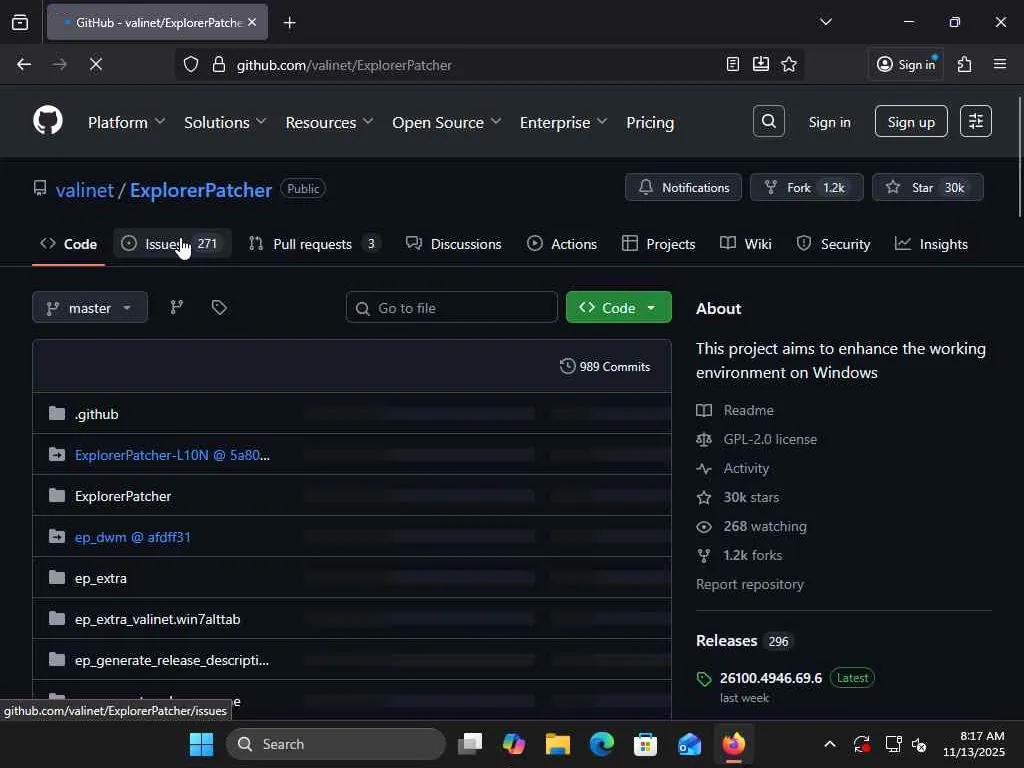
Task: Open green Code clone dropdown
Action: (x=618, y=308)
